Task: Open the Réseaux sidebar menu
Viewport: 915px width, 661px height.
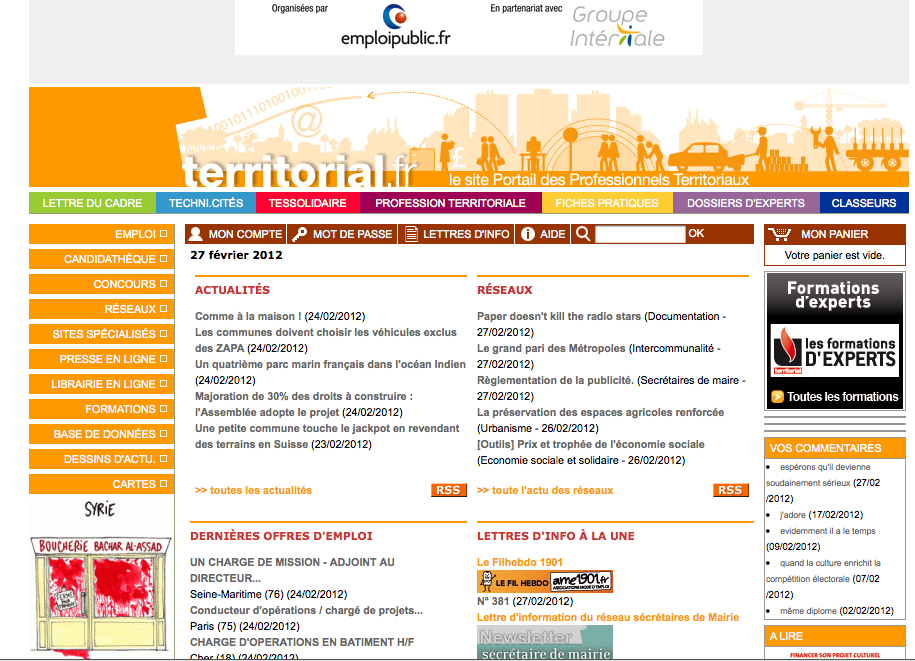Action: [102, 309]
